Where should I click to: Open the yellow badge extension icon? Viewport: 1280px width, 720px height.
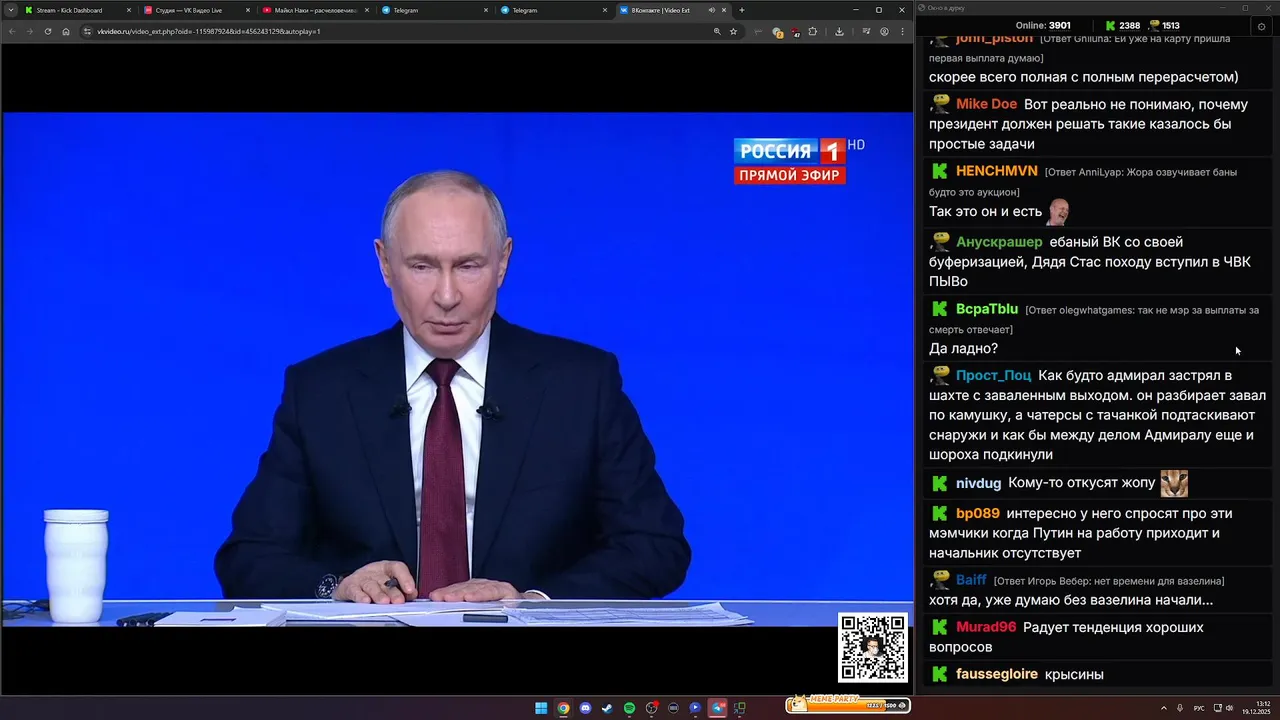[777, 32]
